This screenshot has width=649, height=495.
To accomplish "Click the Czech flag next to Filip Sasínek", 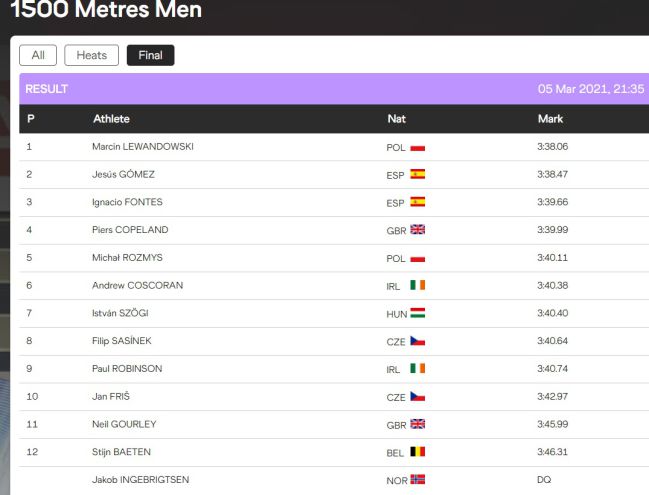I will coord(418,341).
